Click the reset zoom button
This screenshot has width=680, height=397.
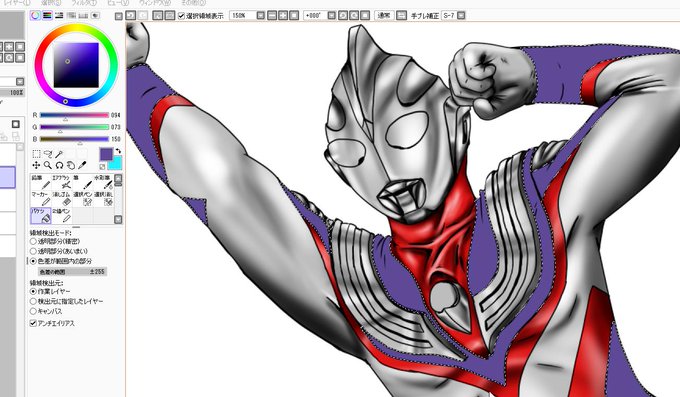[x=294, y=16]
